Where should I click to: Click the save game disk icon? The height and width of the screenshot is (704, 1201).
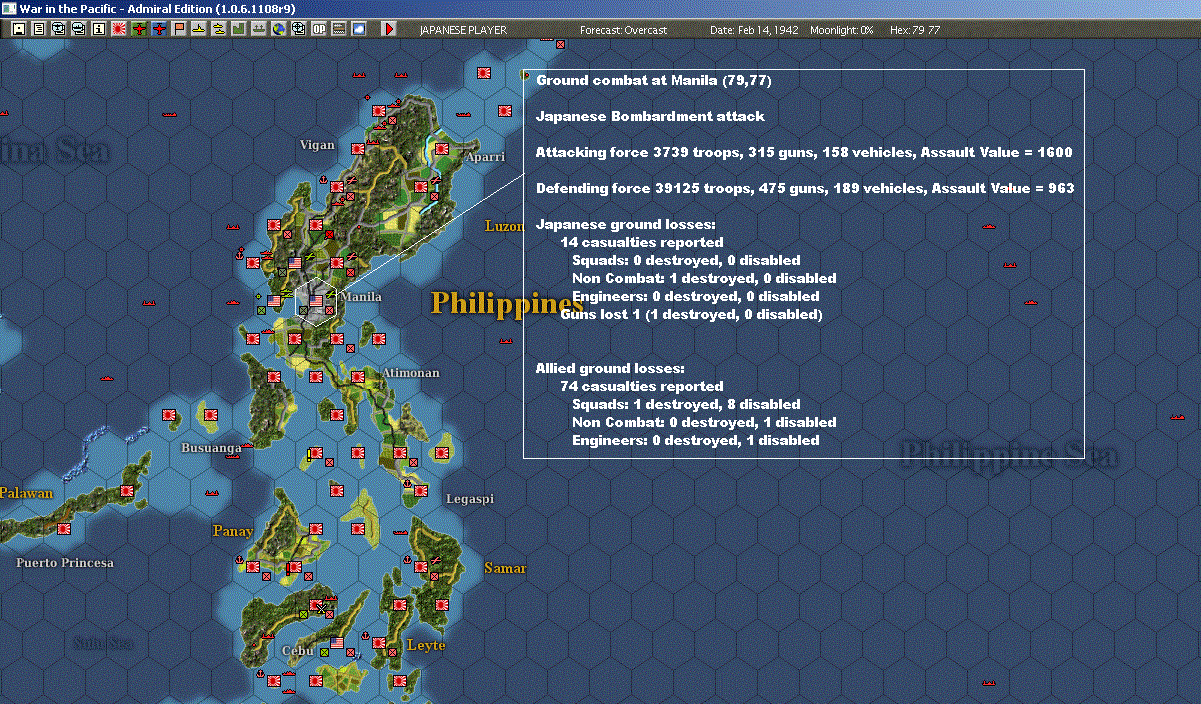click(18, 29)
